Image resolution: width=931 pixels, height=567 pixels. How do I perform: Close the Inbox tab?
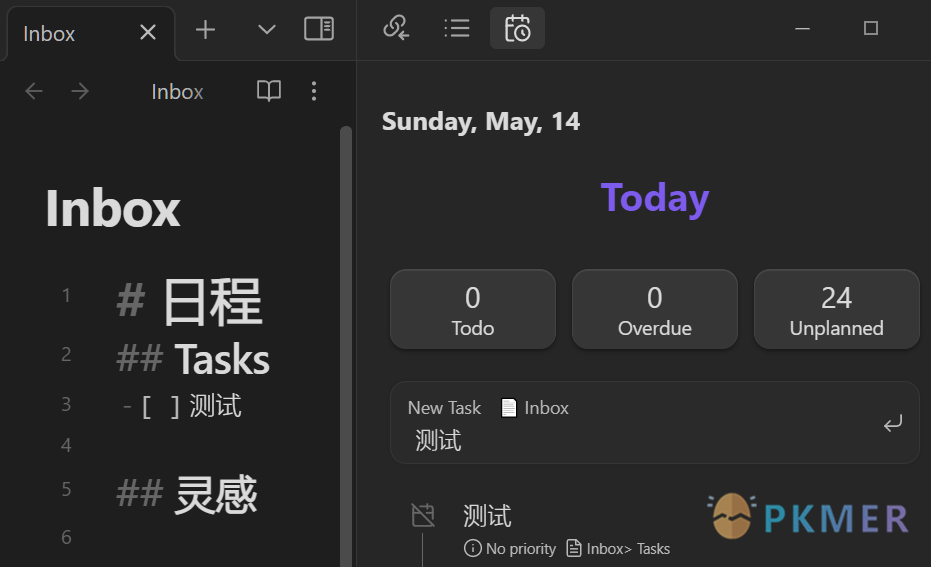pyautogui.click(x=148, y=33)
